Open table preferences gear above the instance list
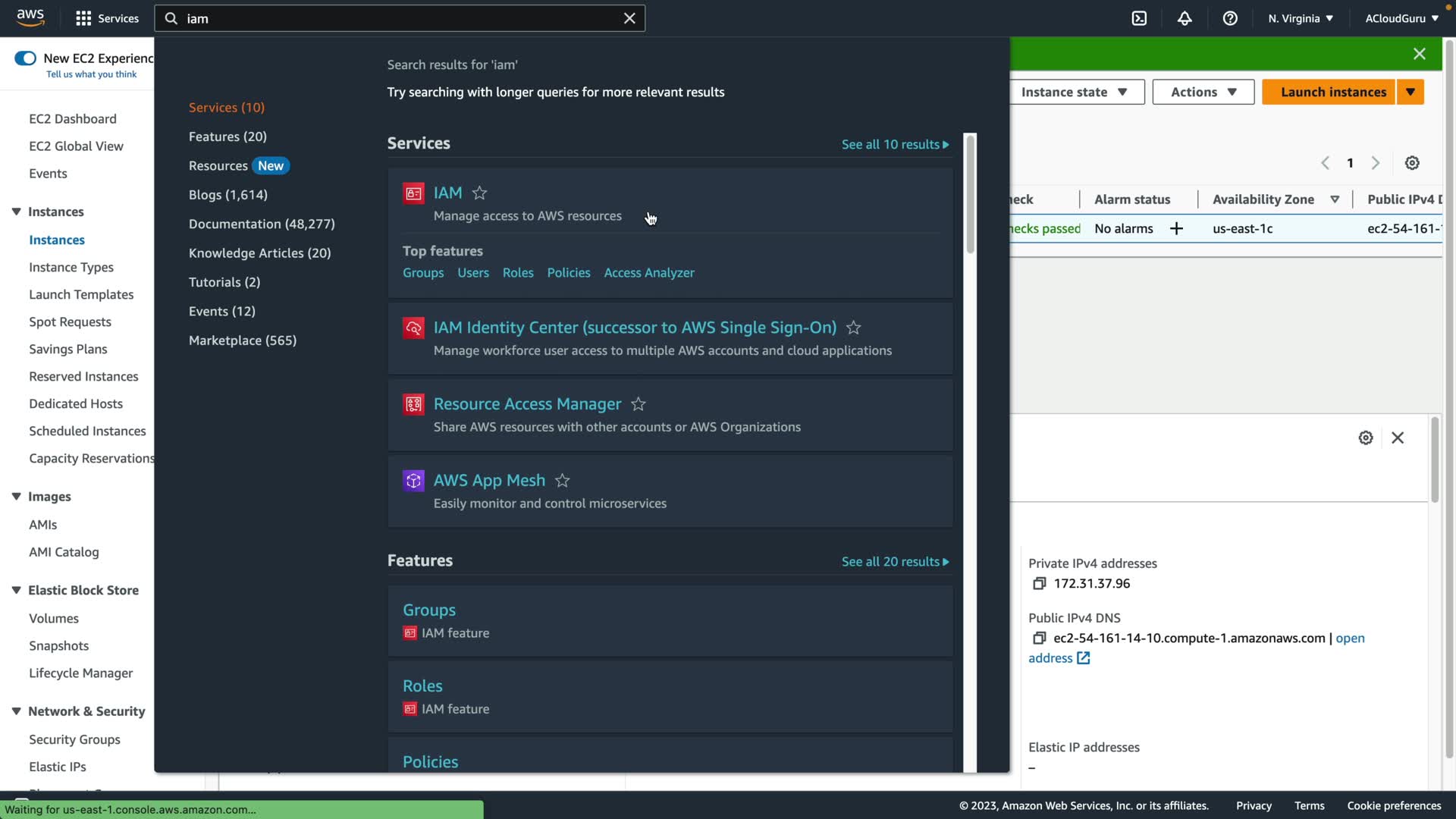 [x=1411, y=163]
